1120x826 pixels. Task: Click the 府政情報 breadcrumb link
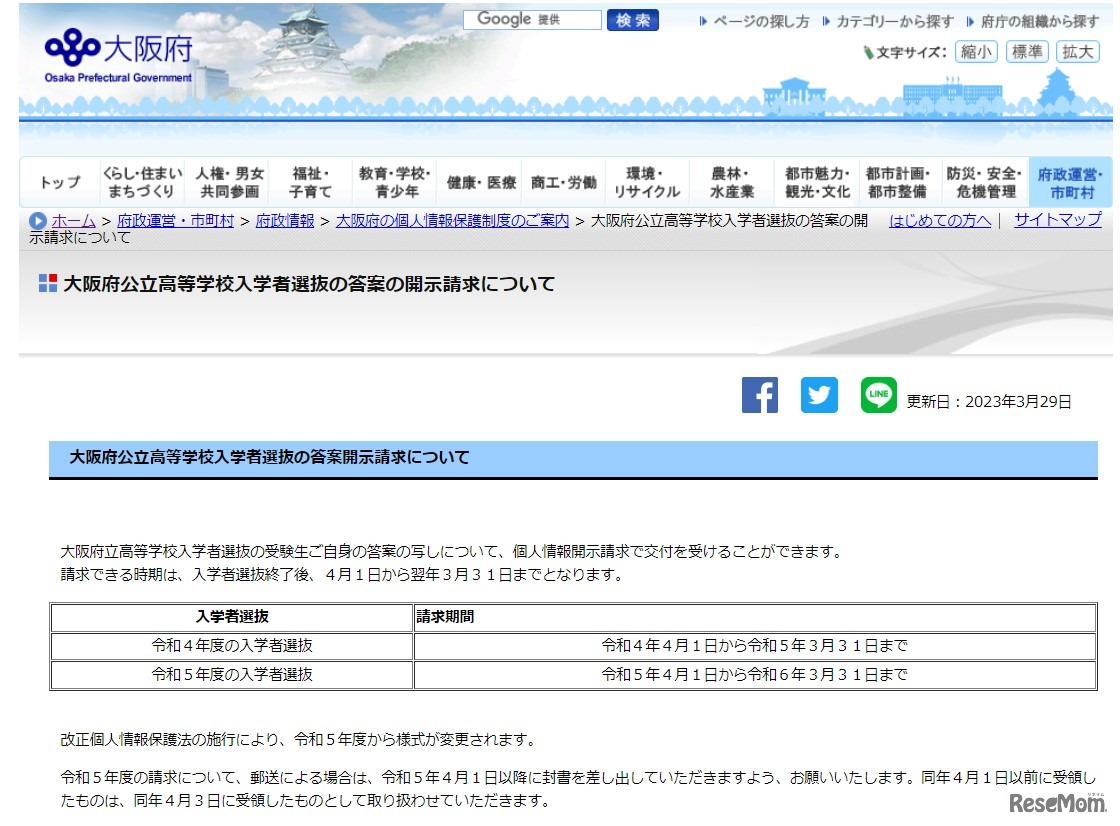pos(285,221)
